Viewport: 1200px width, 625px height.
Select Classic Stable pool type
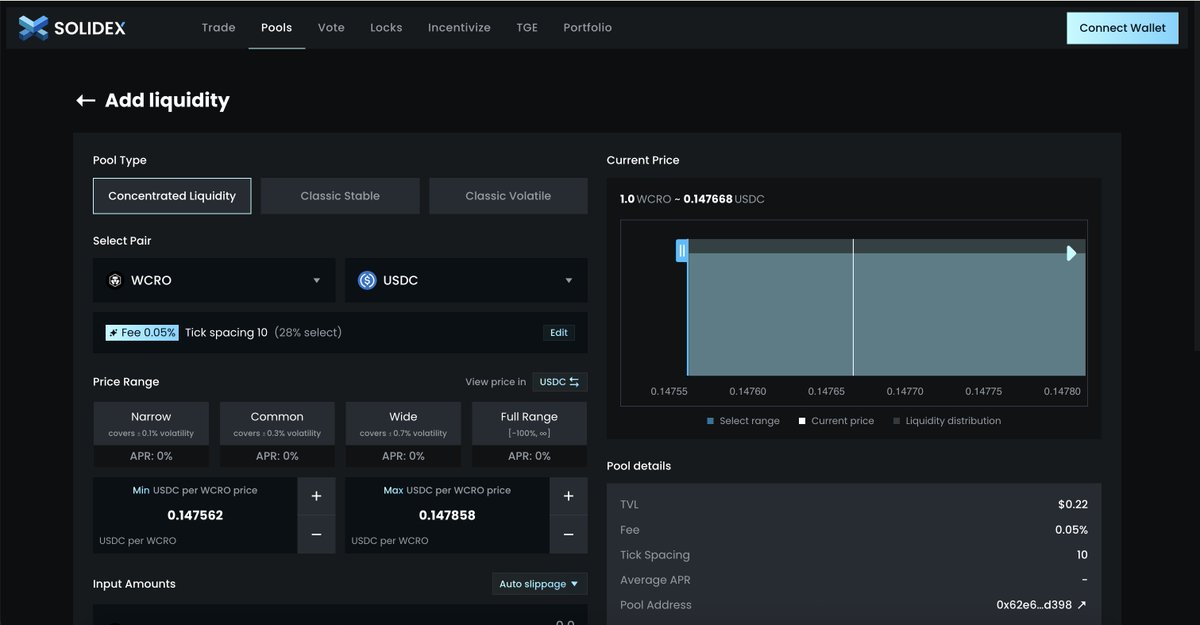coord(340,196)
